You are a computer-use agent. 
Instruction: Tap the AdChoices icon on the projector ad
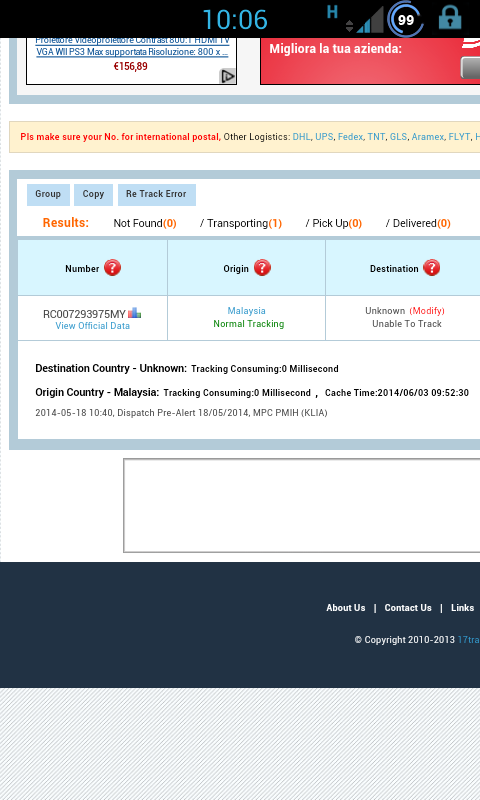tap(227, 77)
